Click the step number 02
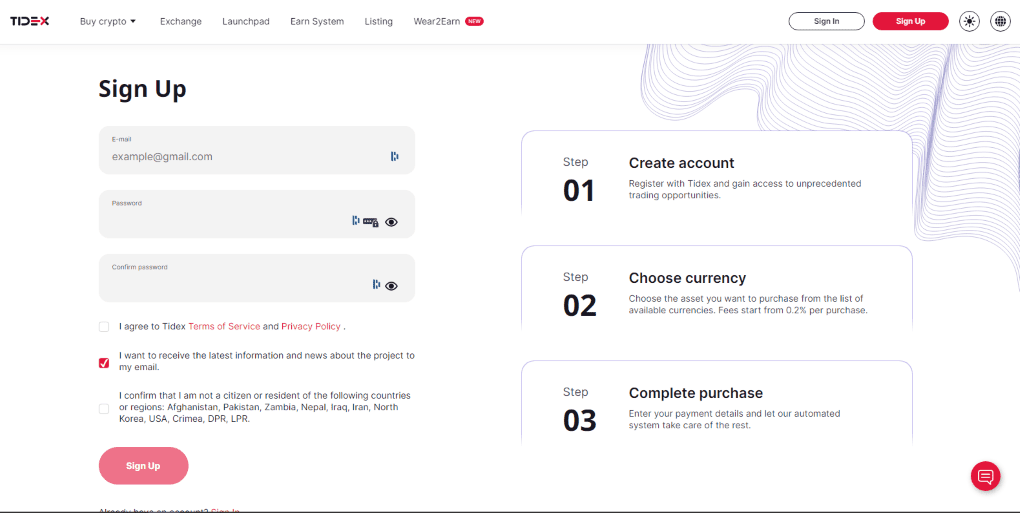This screenshot has width=1020, height=513. click(580, 306)
